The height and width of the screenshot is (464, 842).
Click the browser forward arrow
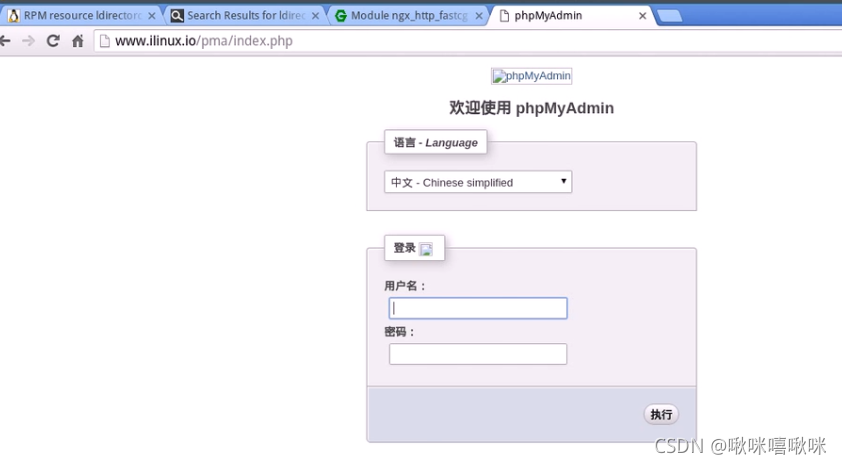[28, 41]
